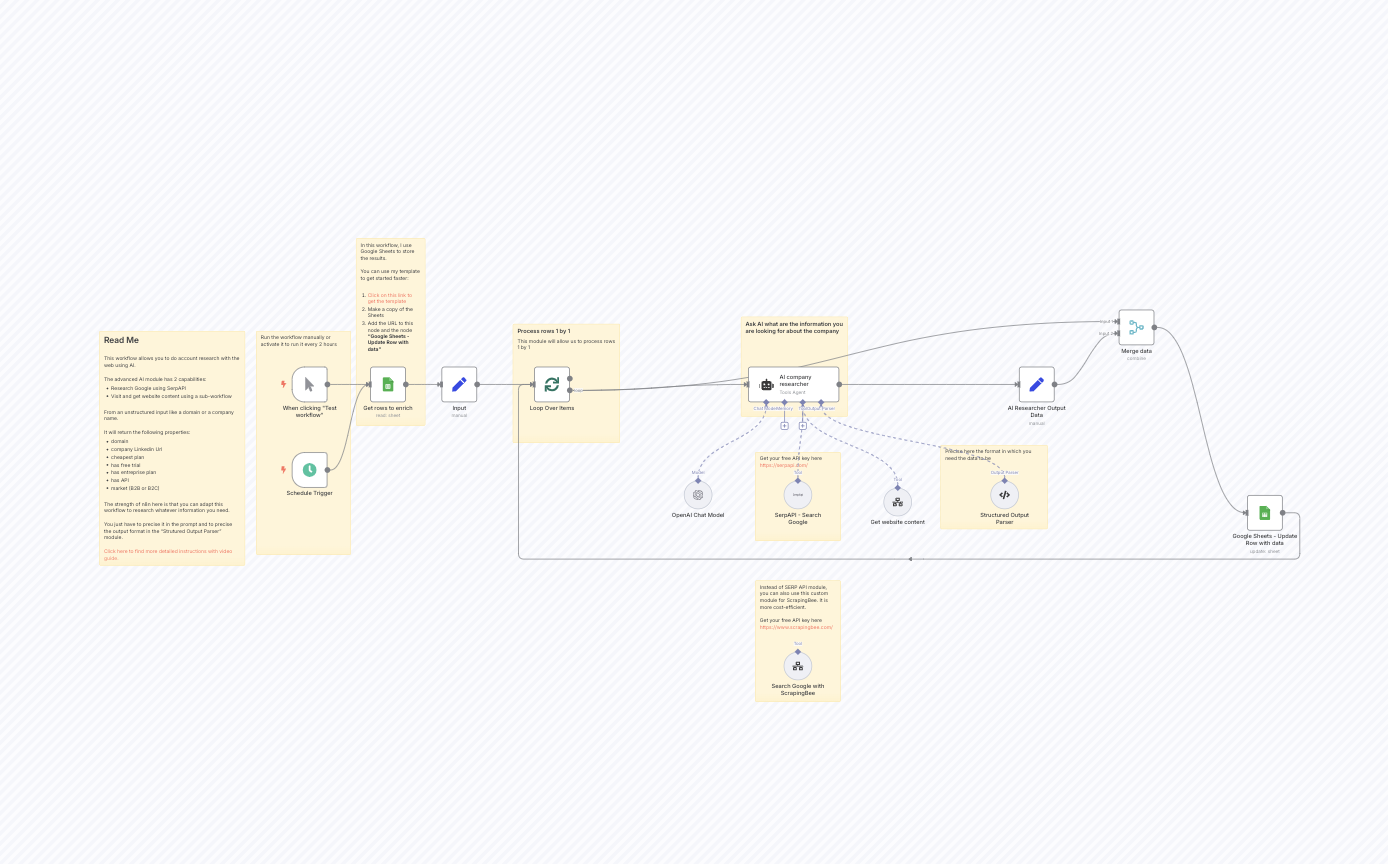Click output handle of AI company researcher node
This screenshot has height=864, width=1388.
click(840, 384)
